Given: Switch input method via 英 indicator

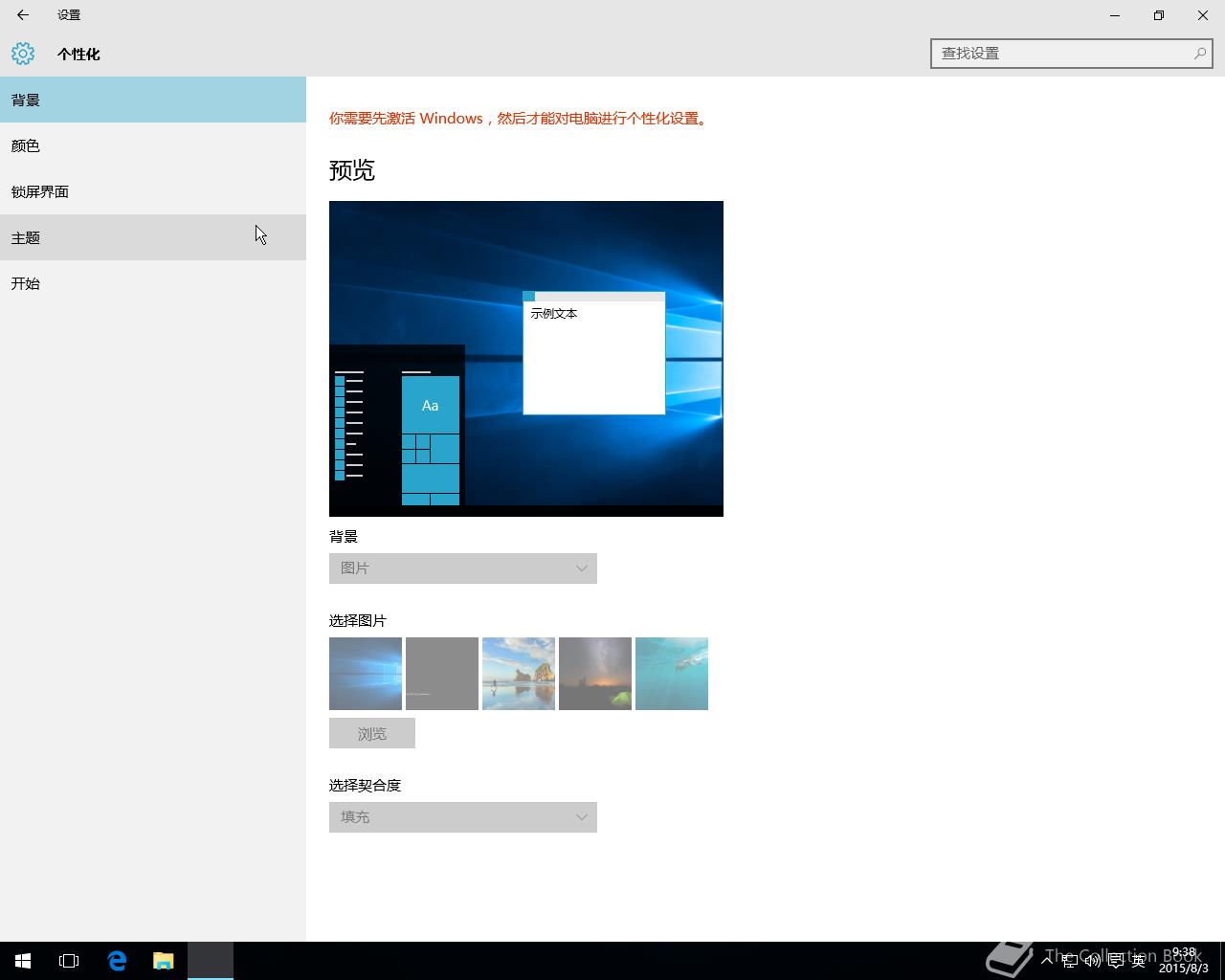Looking at the screenshot, I should click(1139, 961).
